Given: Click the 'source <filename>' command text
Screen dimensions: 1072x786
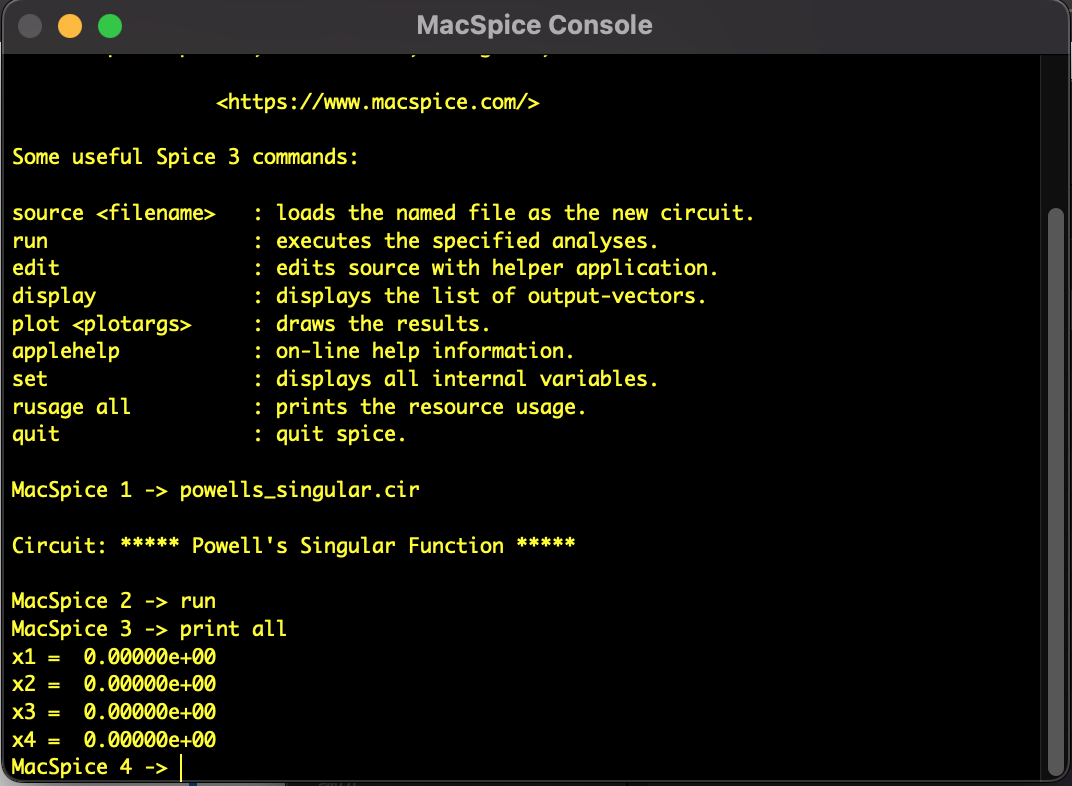Looking at the screenshot, I should click(x=114, y=213).
